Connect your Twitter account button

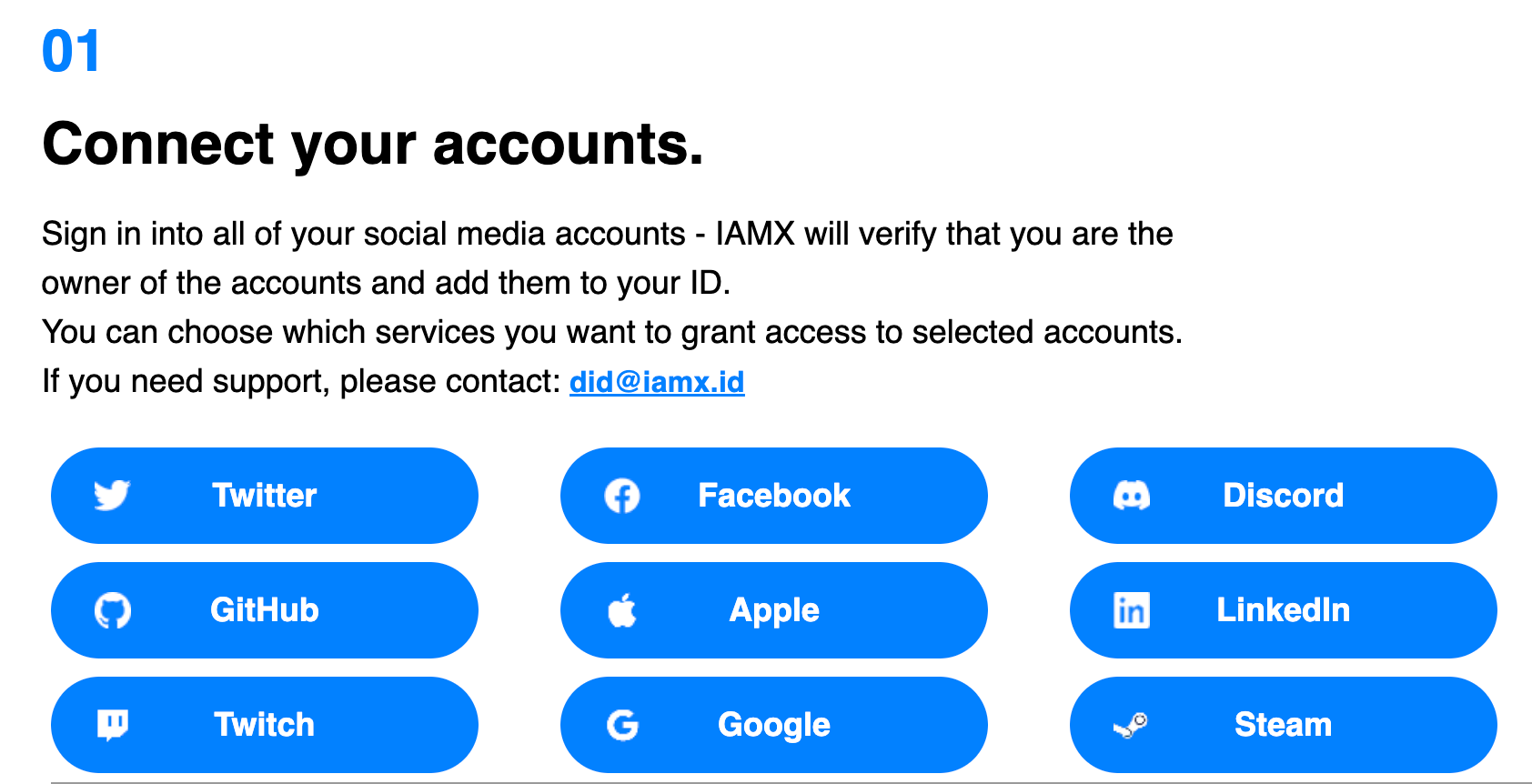pyautogui.click(x=265, y=496)
